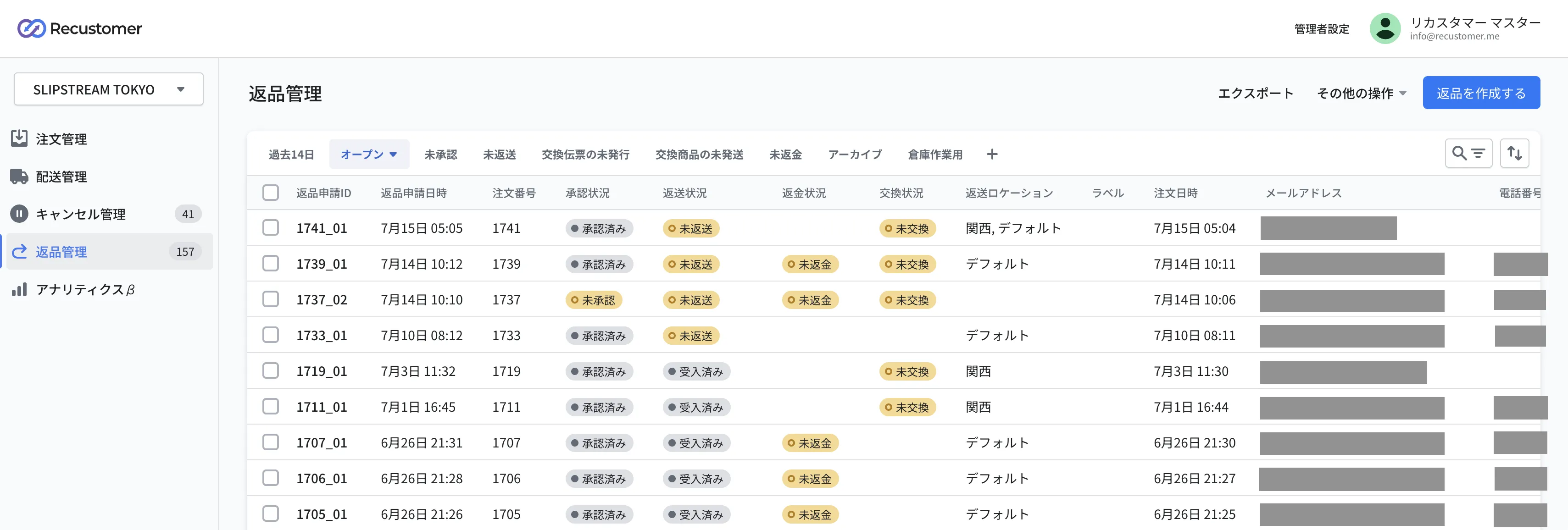Check the row 1719_01 checkbox
This screenshot has height=530, width=1568.
(x=270, y=371)
